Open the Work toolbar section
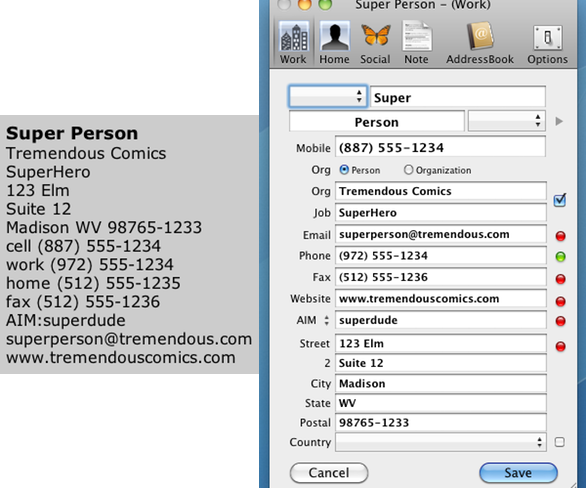 pyautogui.click(x=294, y=43)
